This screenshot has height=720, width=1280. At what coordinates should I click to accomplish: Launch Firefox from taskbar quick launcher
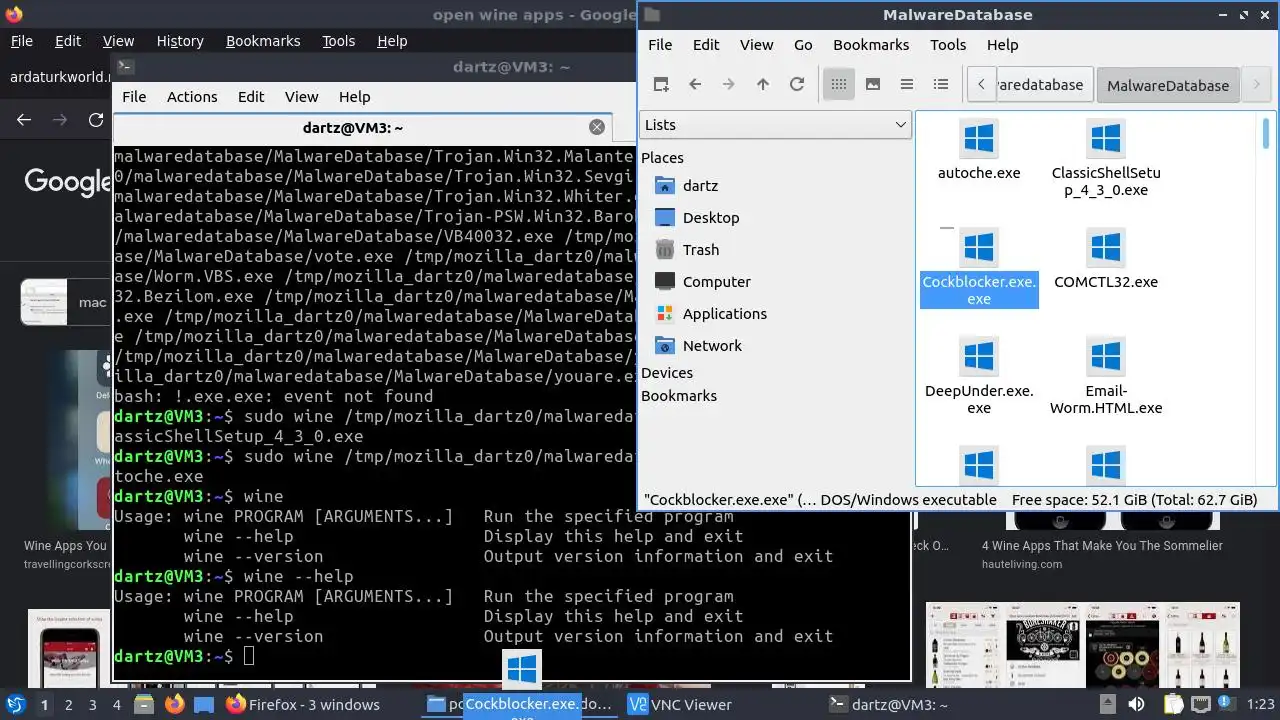(x=174, y=704)
